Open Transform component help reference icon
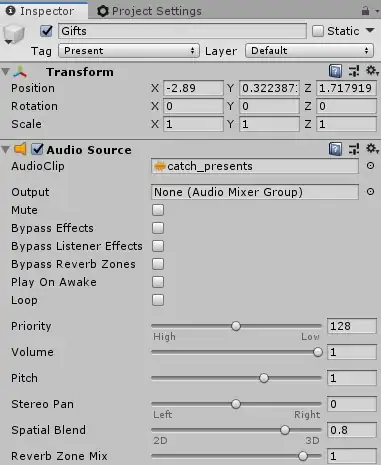381x465 pixels. click(335, 71)
